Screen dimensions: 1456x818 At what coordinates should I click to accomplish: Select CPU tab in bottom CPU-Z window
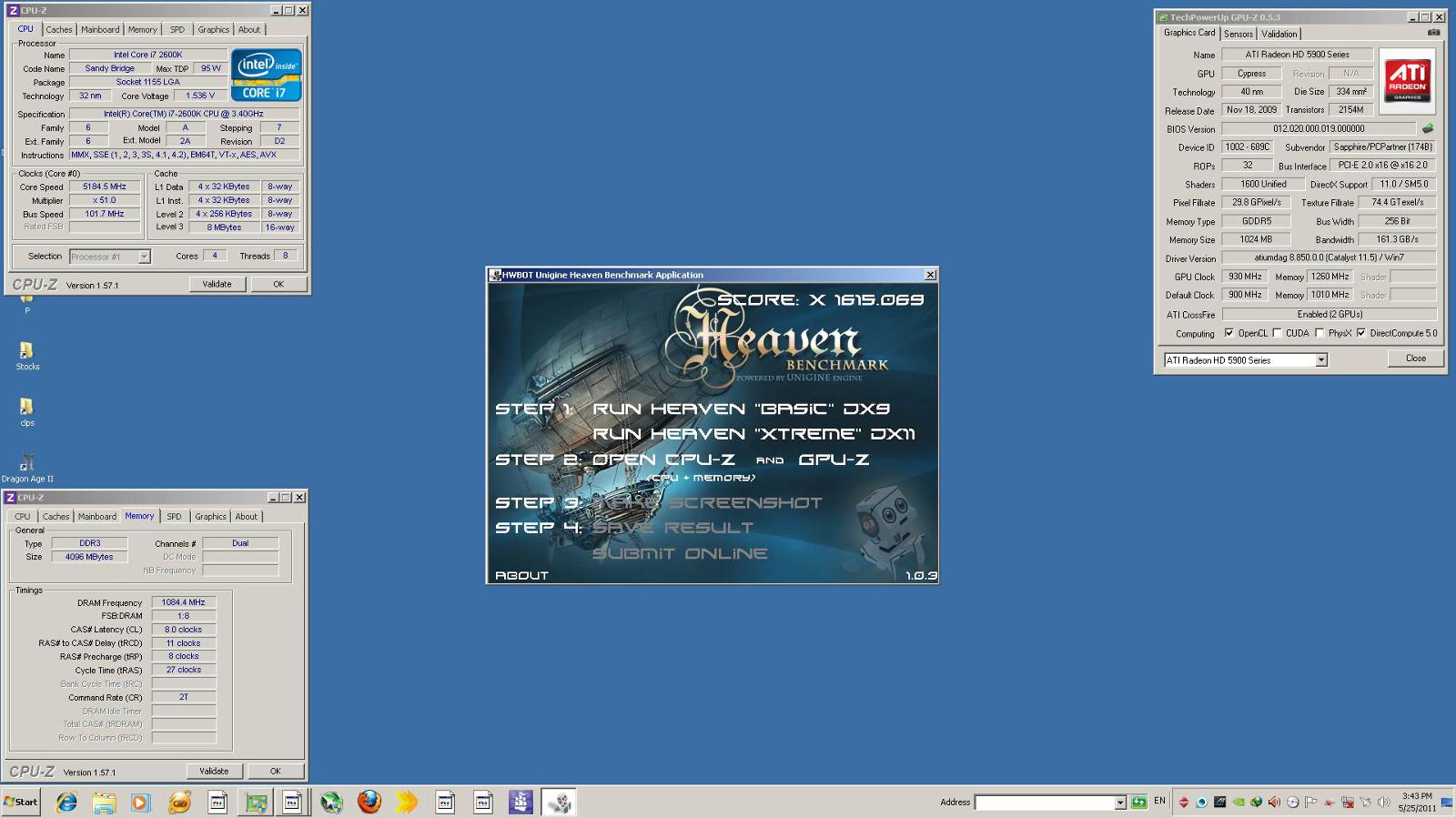[x=23, y=517]
